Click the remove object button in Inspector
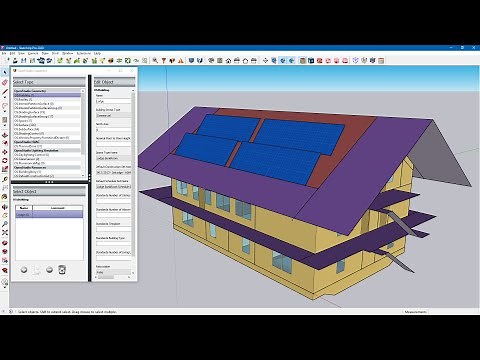This screenshot has height=360, width=480. tap(49, 270)
